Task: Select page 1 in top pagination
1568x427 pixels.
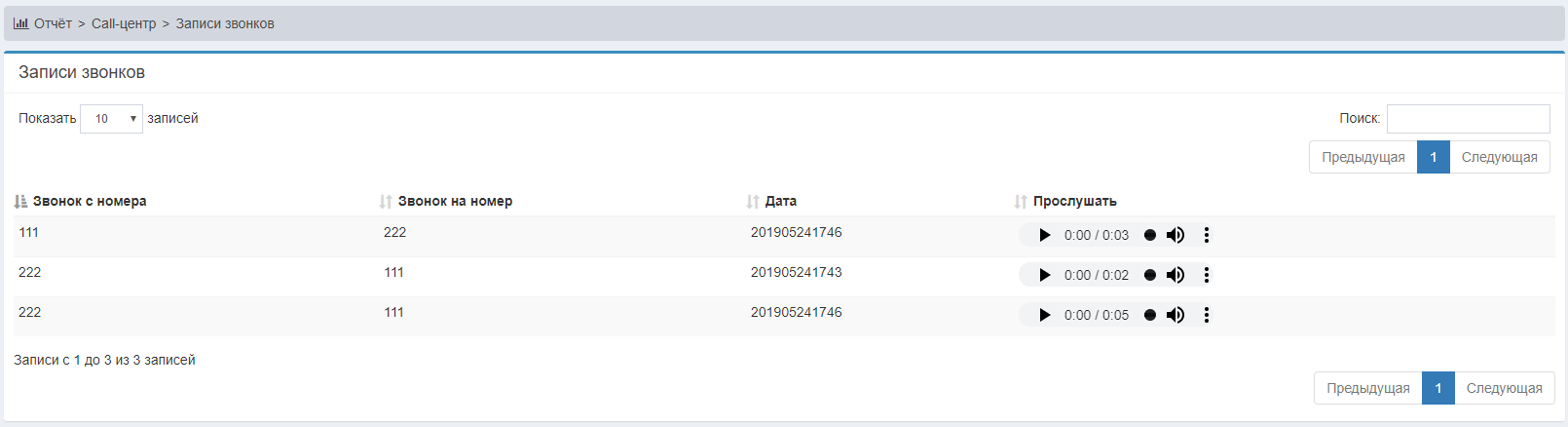Action: tap(1433, 157)
